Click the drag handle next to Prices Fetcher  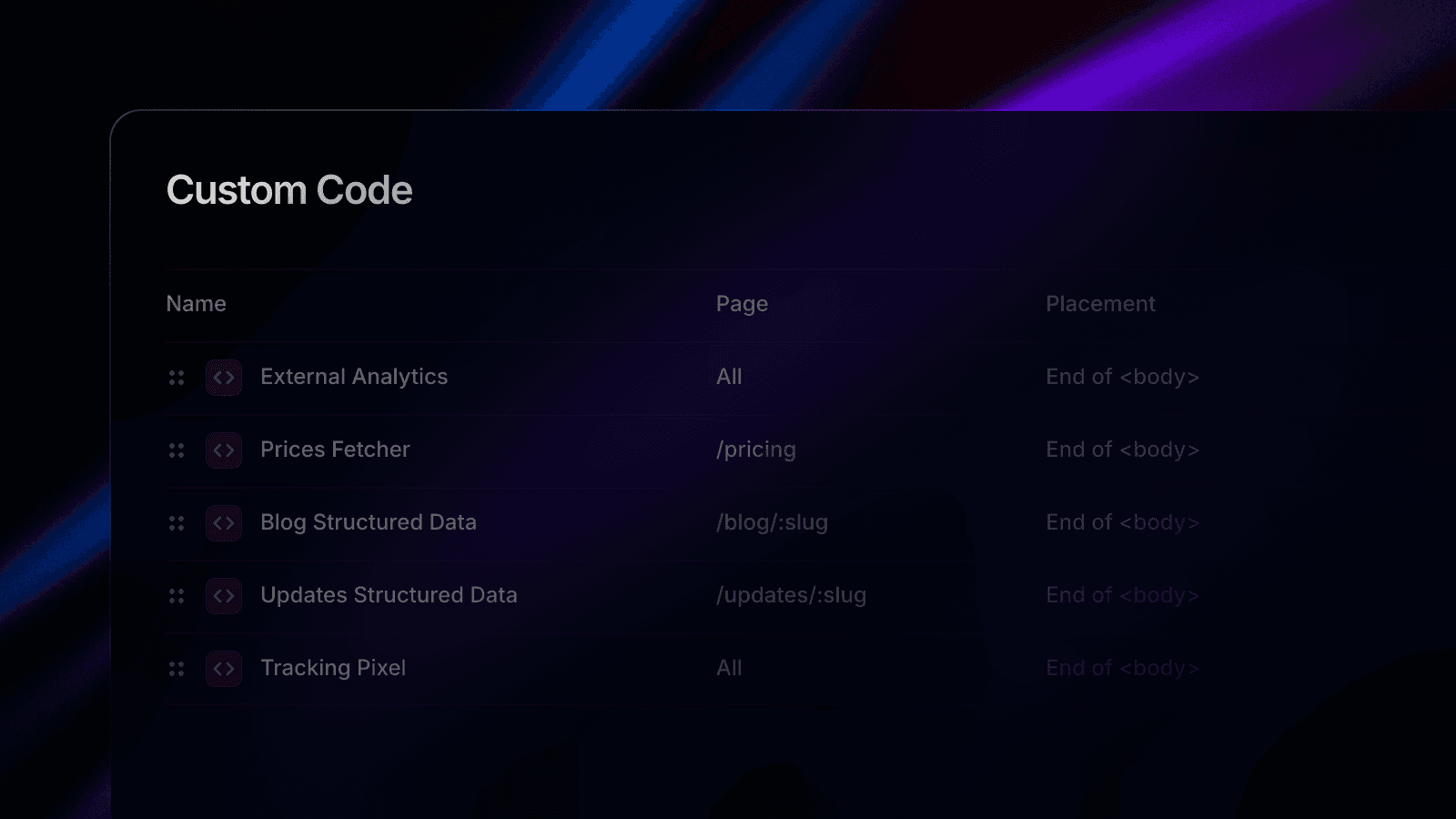pos(177,450)
